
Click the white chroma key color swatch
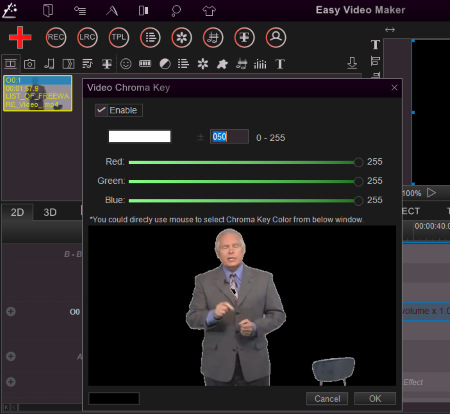click(x=139, y=136)
